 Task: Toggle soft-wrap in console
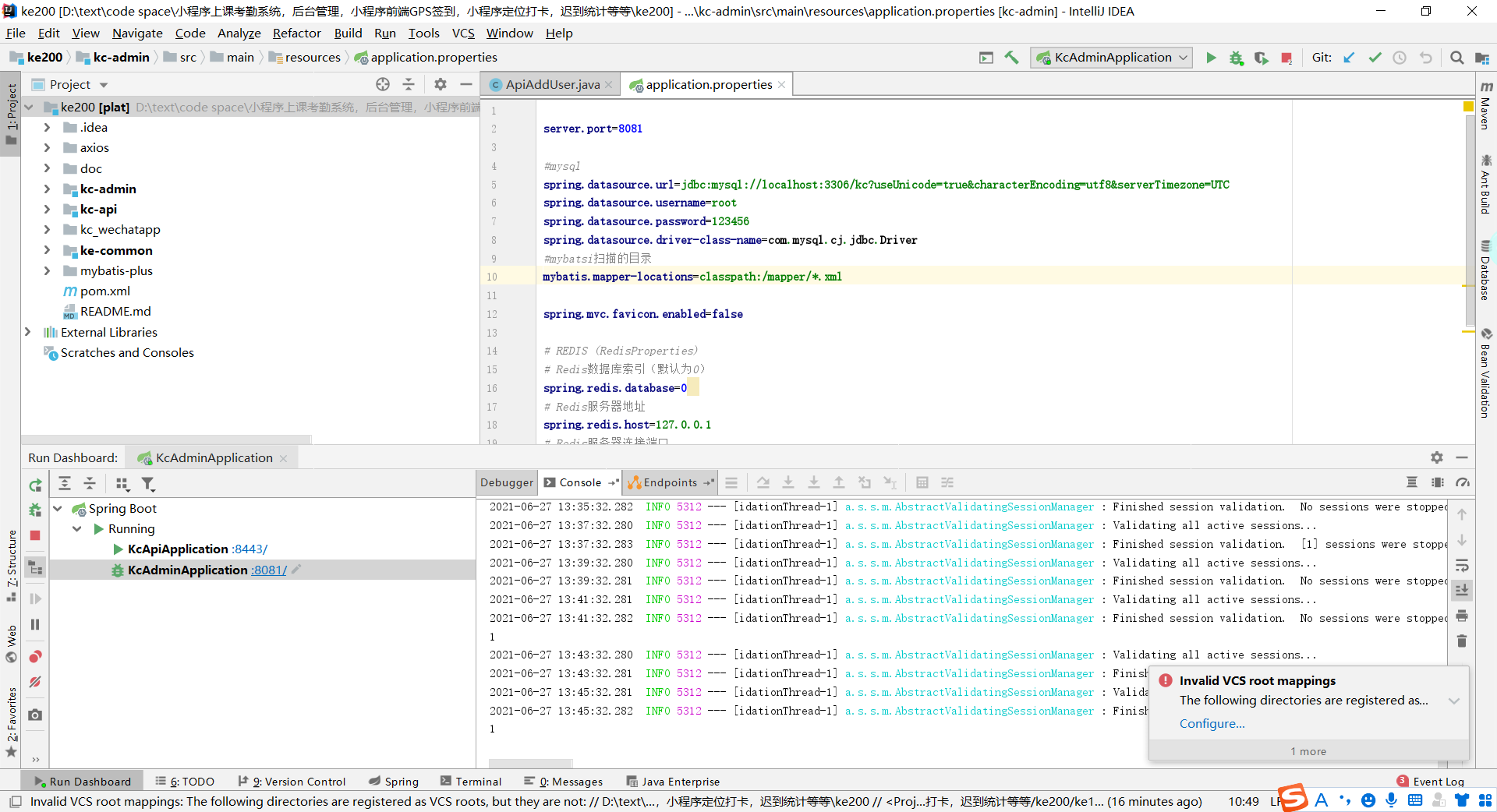coord(1462,565)
